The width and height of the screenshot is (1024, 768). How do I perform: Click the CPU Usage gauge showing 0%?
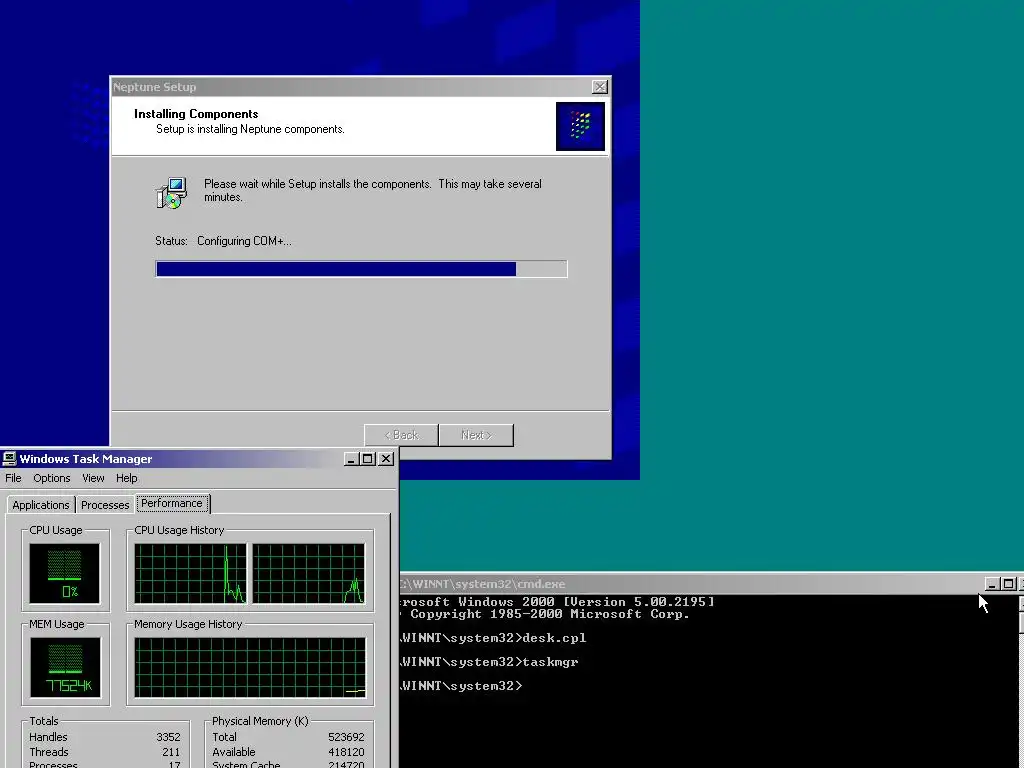click(65, 573)
